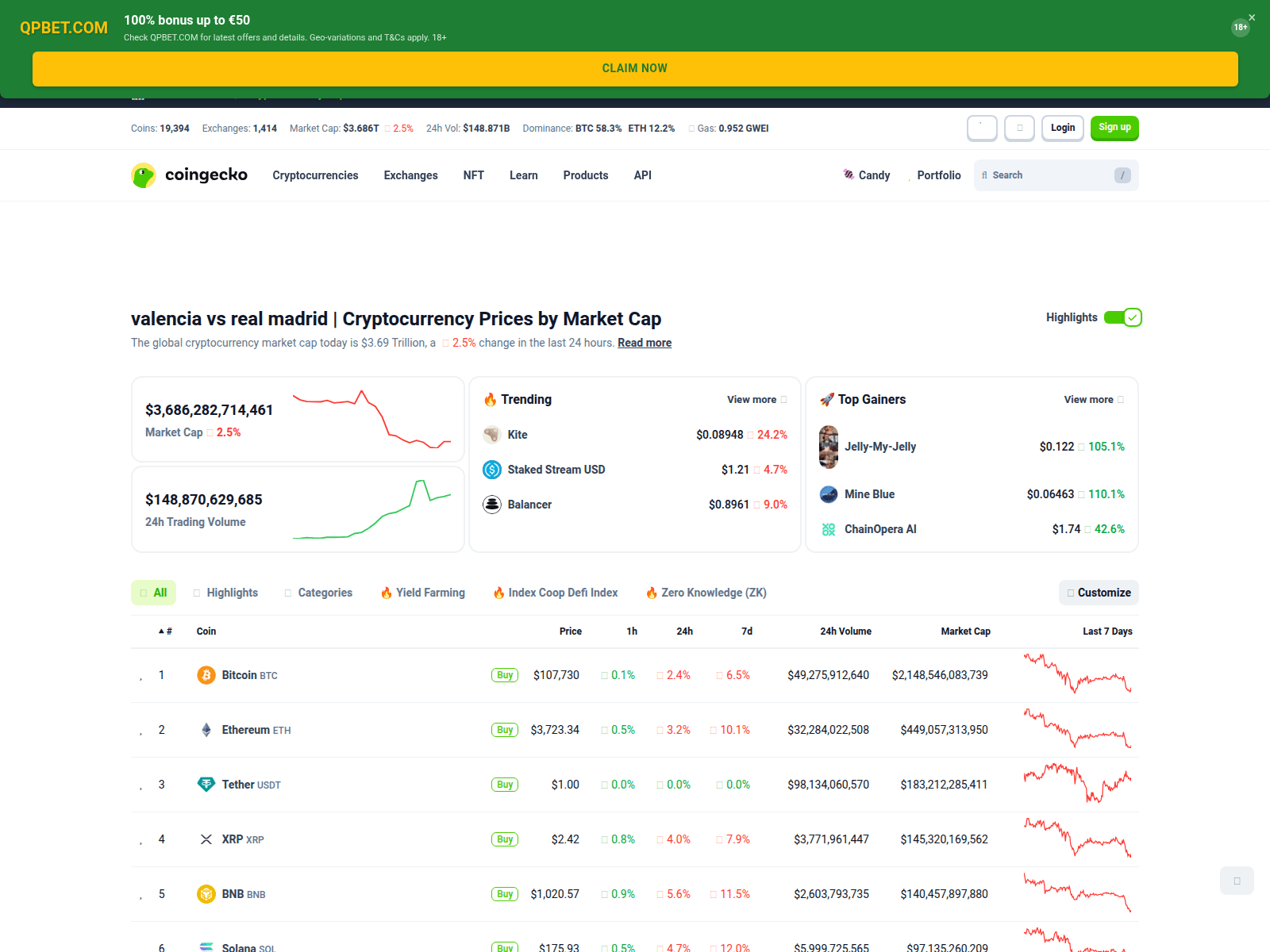Click the second square icon button beside Login
1270x952 pixels.
pyautogui.click(x=1019, y=128)
